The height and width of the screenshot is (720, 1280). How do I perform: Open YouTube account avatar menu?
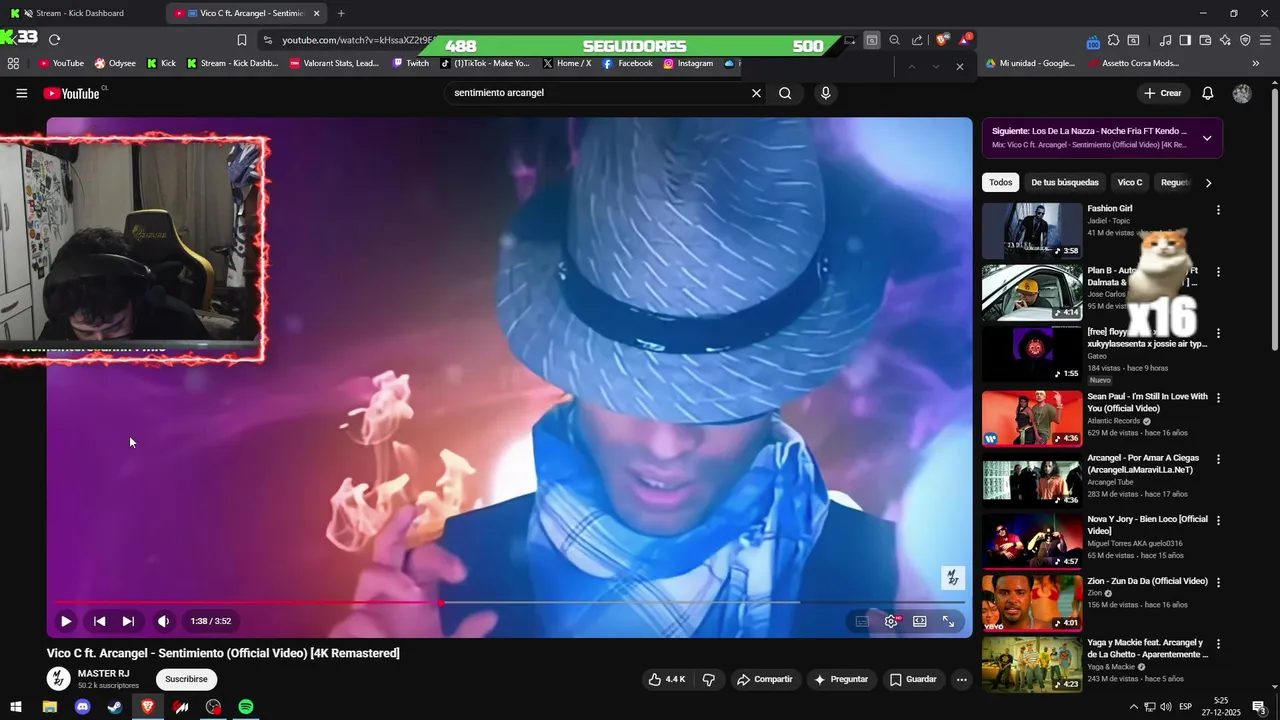(x=1242, y=93)
